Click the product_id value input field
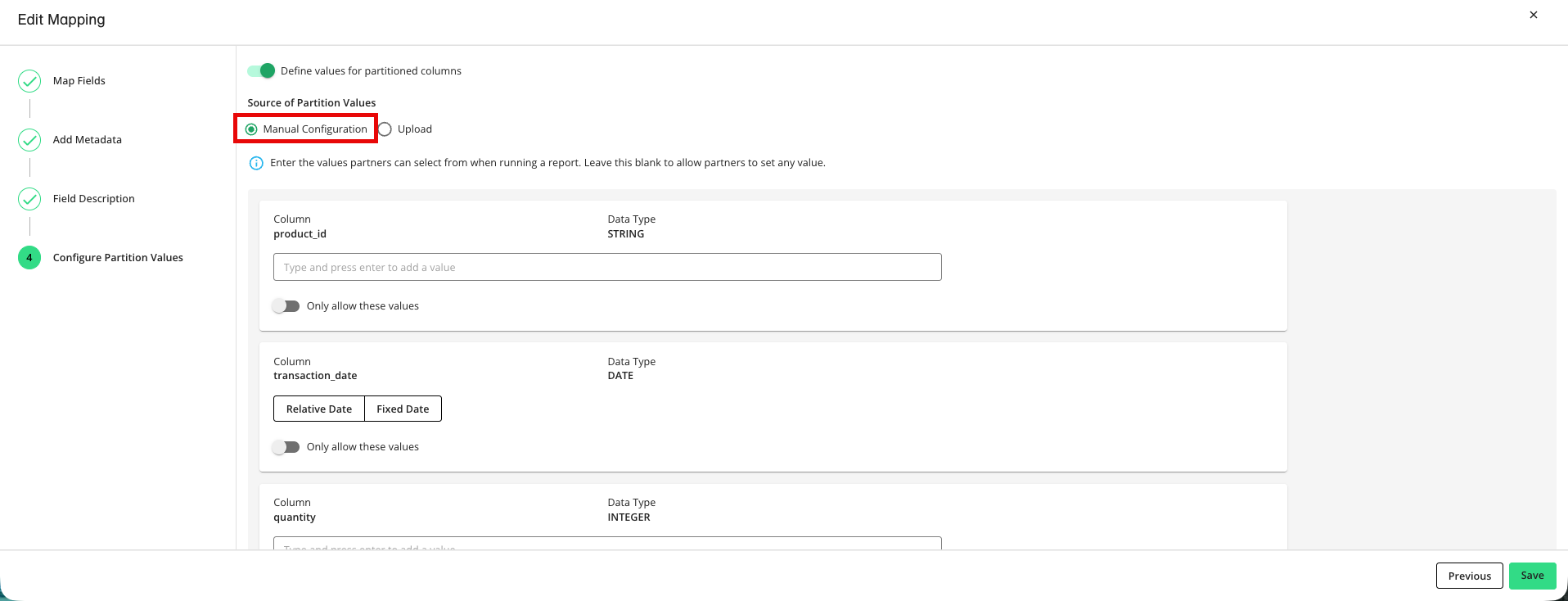Image resolution: width=1568 pixels, height=601 pixels. (x=607, y=267)
